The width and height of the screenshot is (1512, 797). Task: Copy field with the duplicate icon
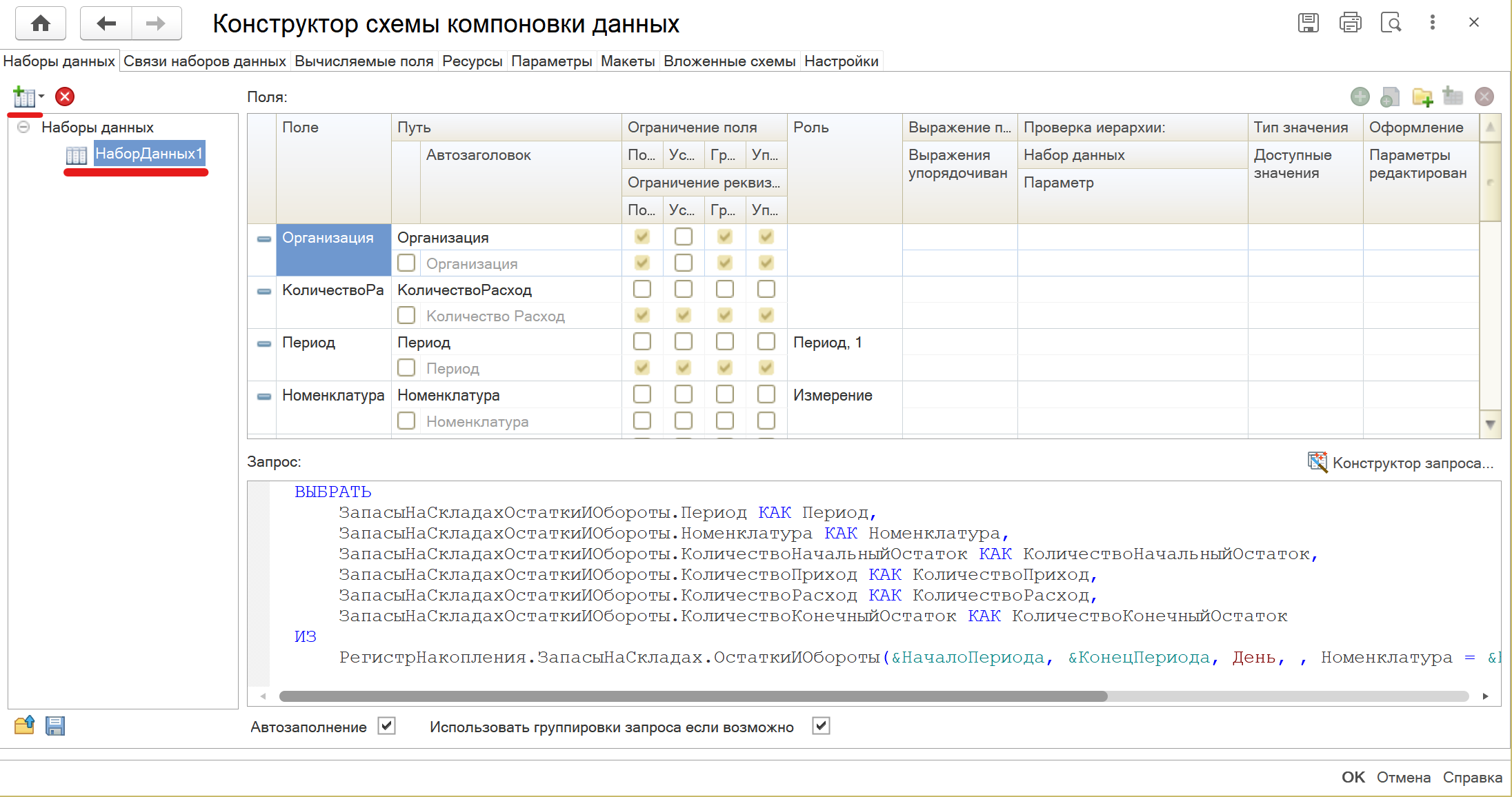pos(1390,97)
